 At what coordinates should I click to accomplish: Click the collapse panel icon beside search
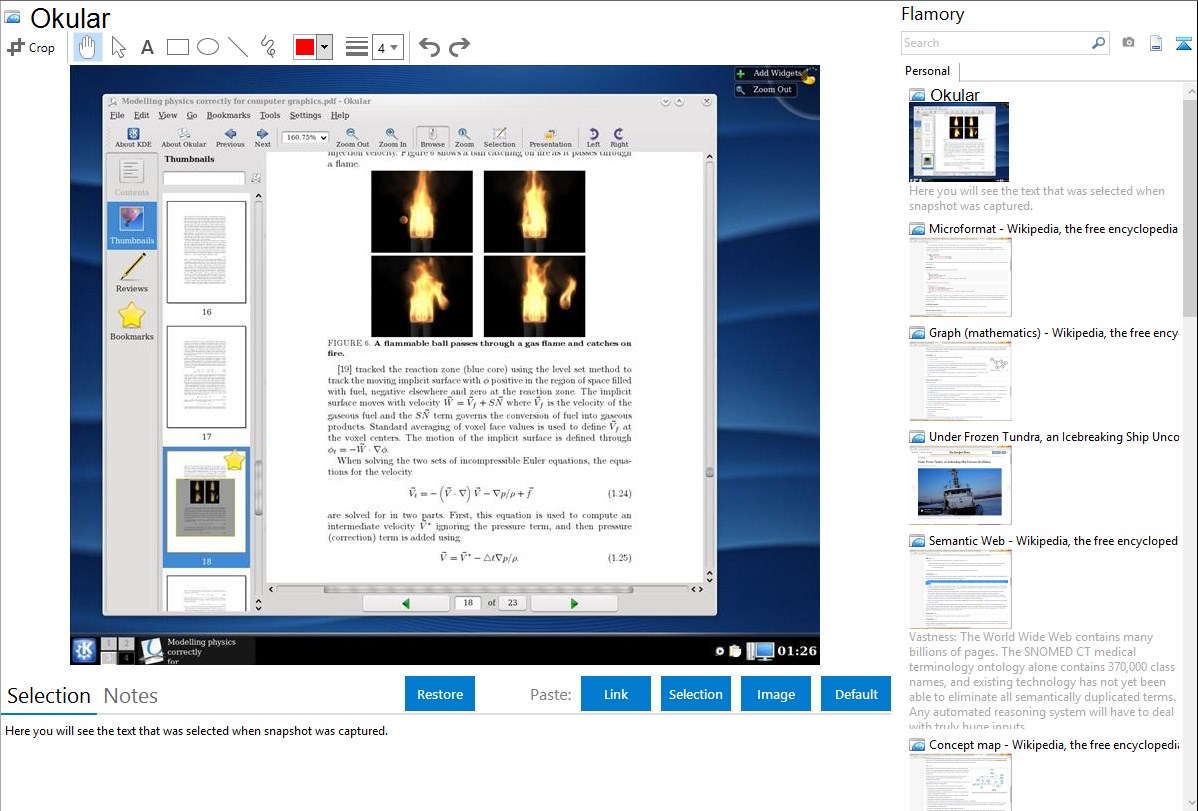tap(1183, 43)
